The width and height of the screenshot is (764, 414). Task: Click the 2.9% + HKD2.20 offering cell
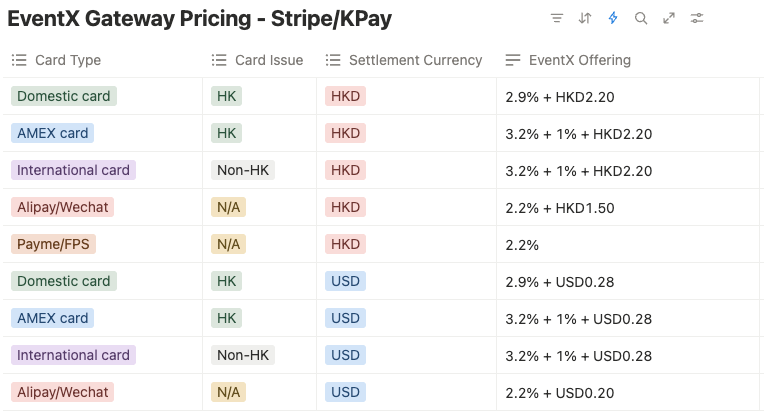tap(561, 97)
